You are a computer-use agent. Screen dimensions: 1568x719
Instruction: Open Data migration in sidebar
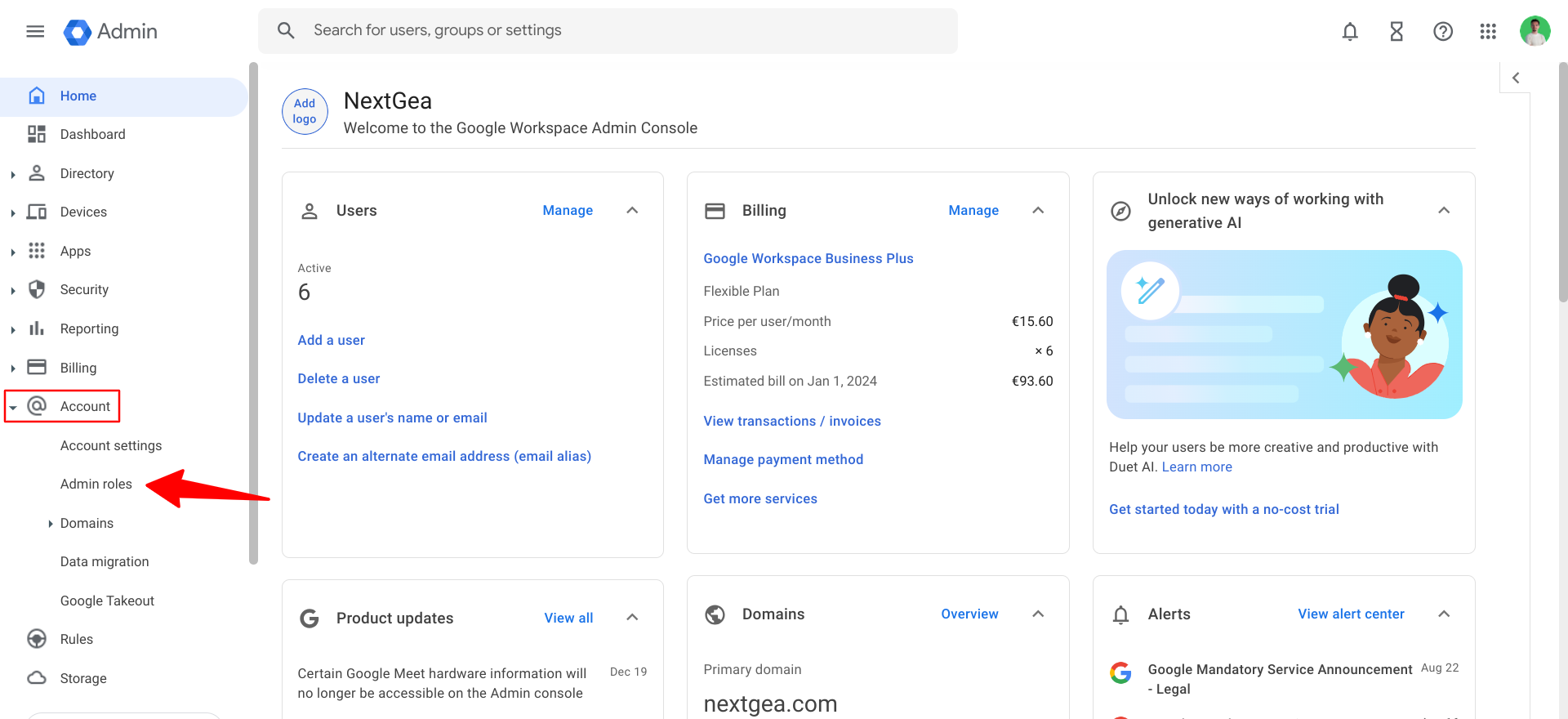[105, 561]
